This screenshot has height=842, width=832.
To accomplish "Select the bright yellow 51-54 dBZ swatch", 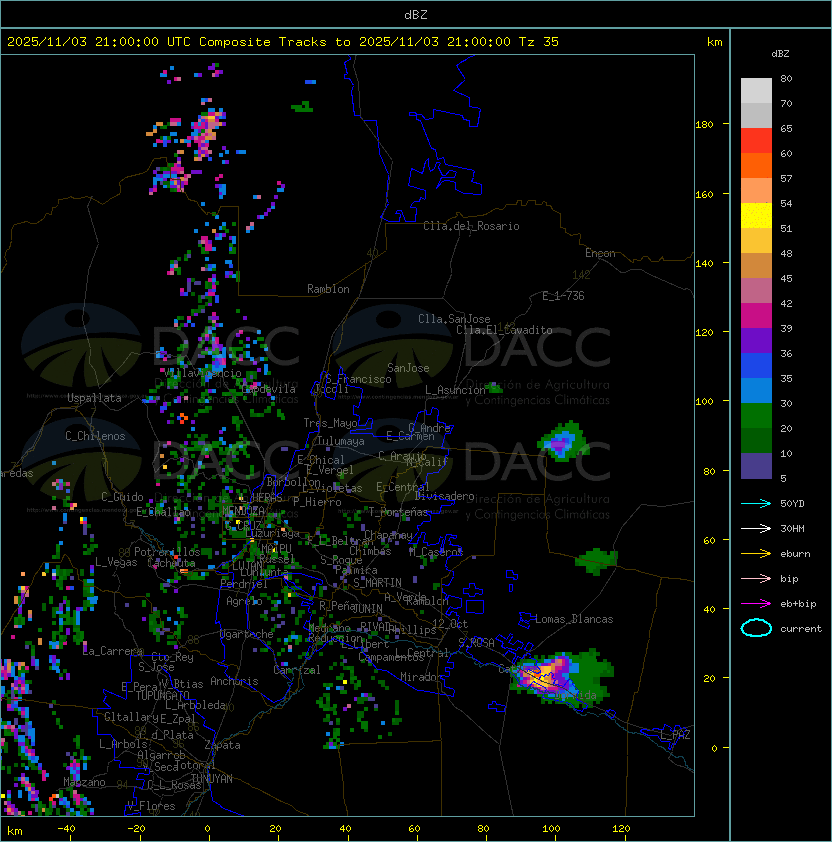I will pos(756,216).
